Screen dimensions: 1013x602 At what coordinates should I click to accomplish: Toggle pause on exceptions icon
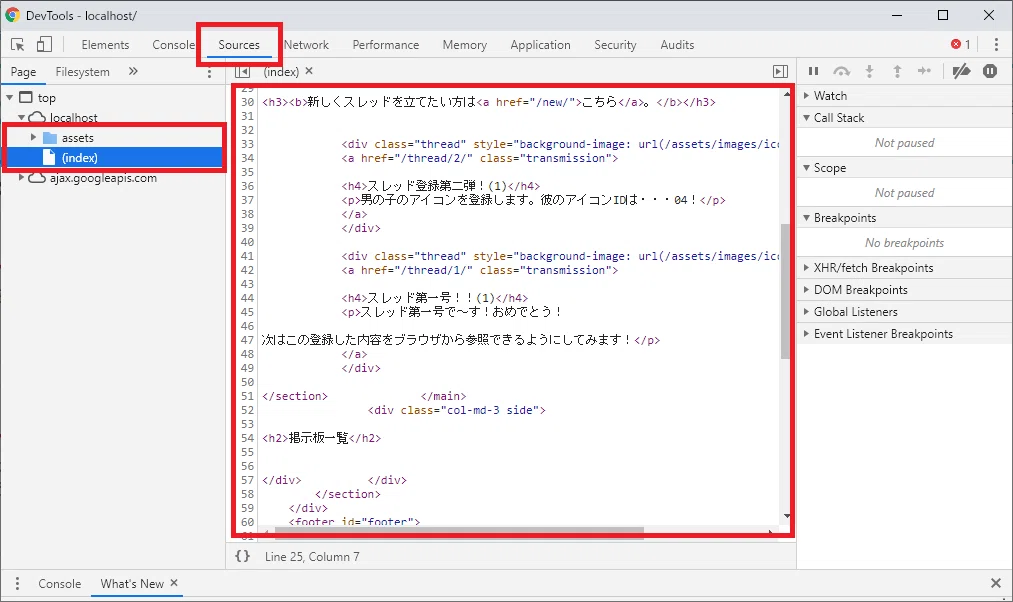(x=990, y=71)
